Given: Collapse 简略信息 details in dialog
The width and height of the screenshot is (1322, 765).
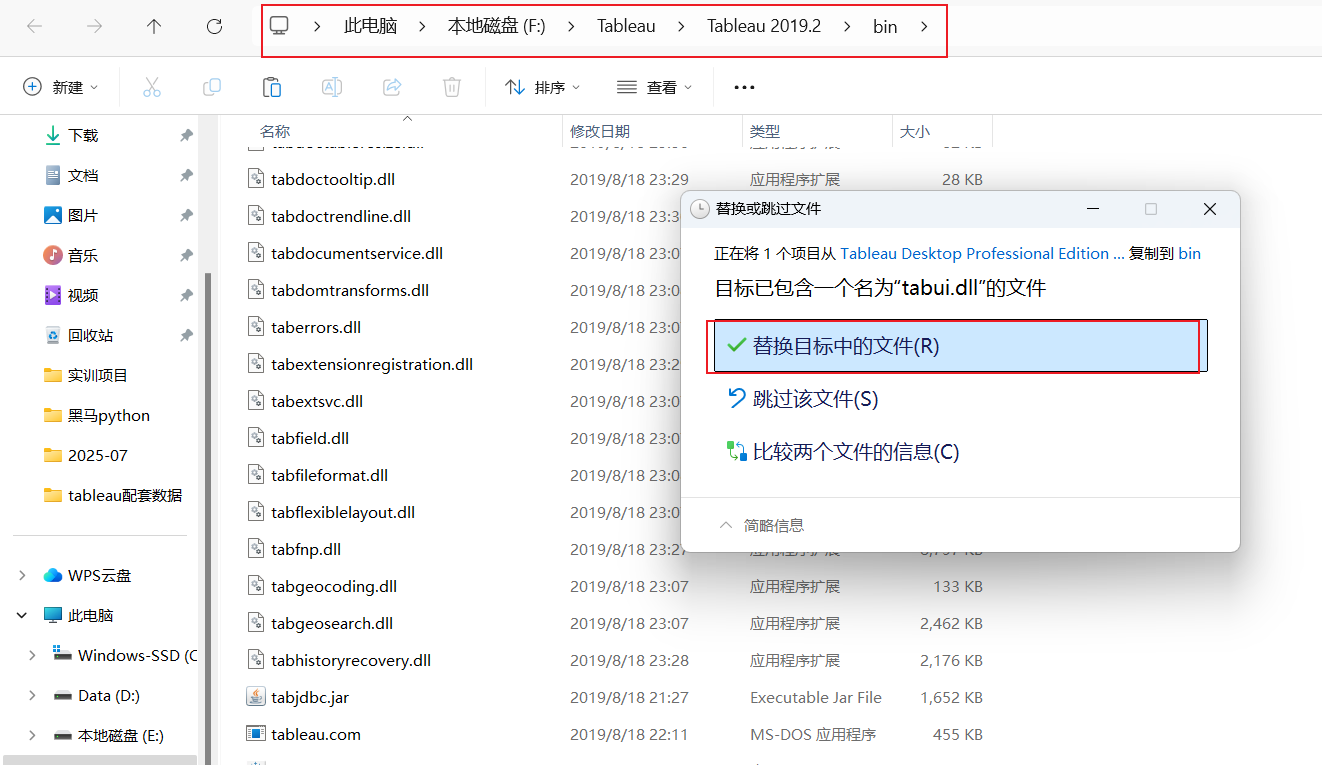Looking at the screenshot, I should click(762, 525).
